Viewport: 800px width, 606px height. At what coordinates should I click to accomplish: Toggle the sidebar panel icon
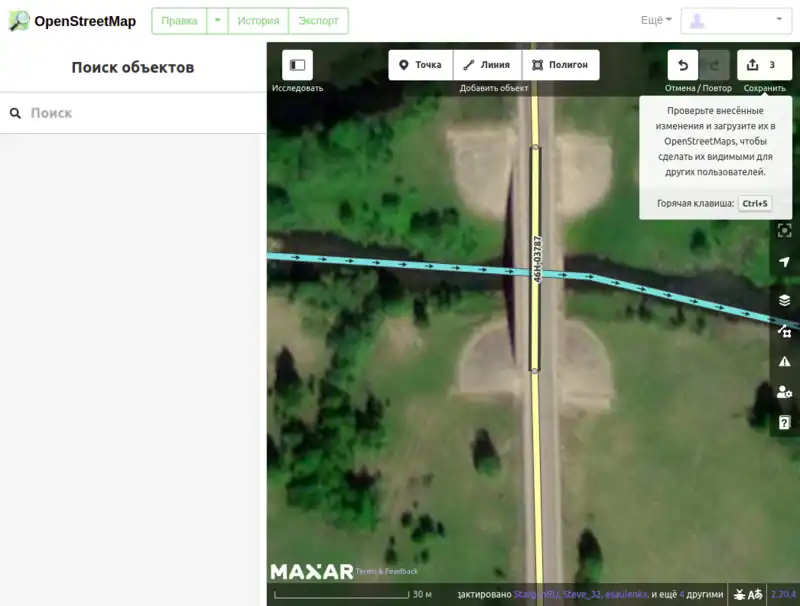297,65
